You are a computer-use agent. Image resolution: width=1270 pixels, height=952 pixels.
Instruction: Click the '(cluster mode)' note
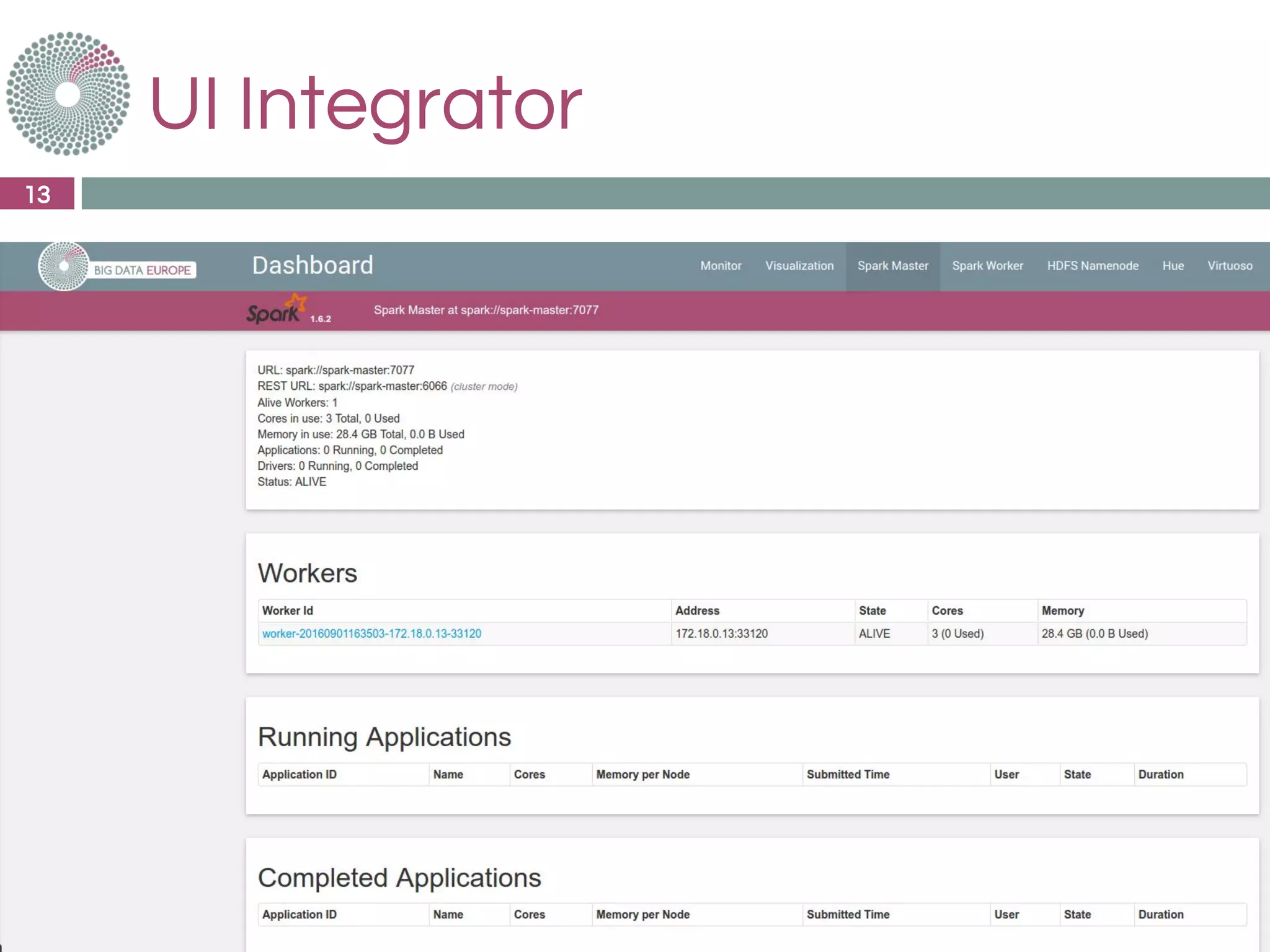pos(484,387)
